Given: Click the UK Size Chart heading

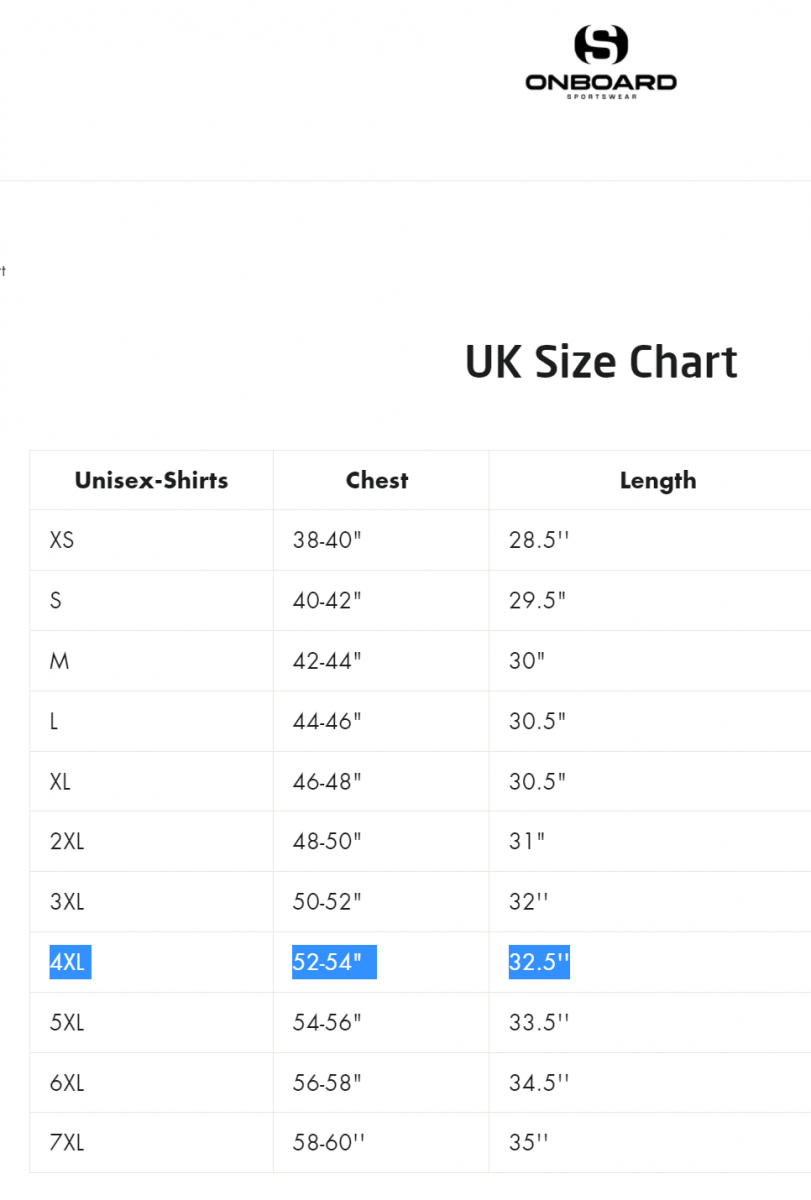Looking at the screenshot, I should click(x=601, y=362).
